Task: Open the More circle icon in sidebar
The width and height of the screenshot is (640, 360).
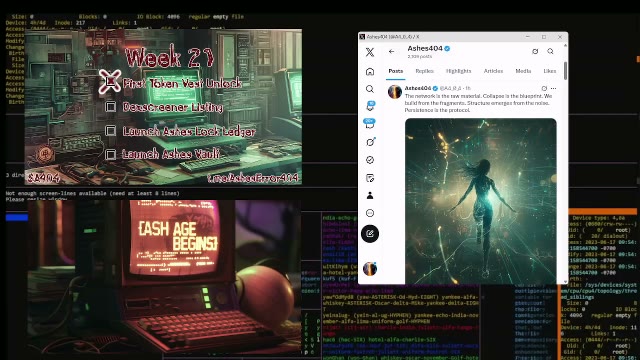Action: [x=370, y=213]
